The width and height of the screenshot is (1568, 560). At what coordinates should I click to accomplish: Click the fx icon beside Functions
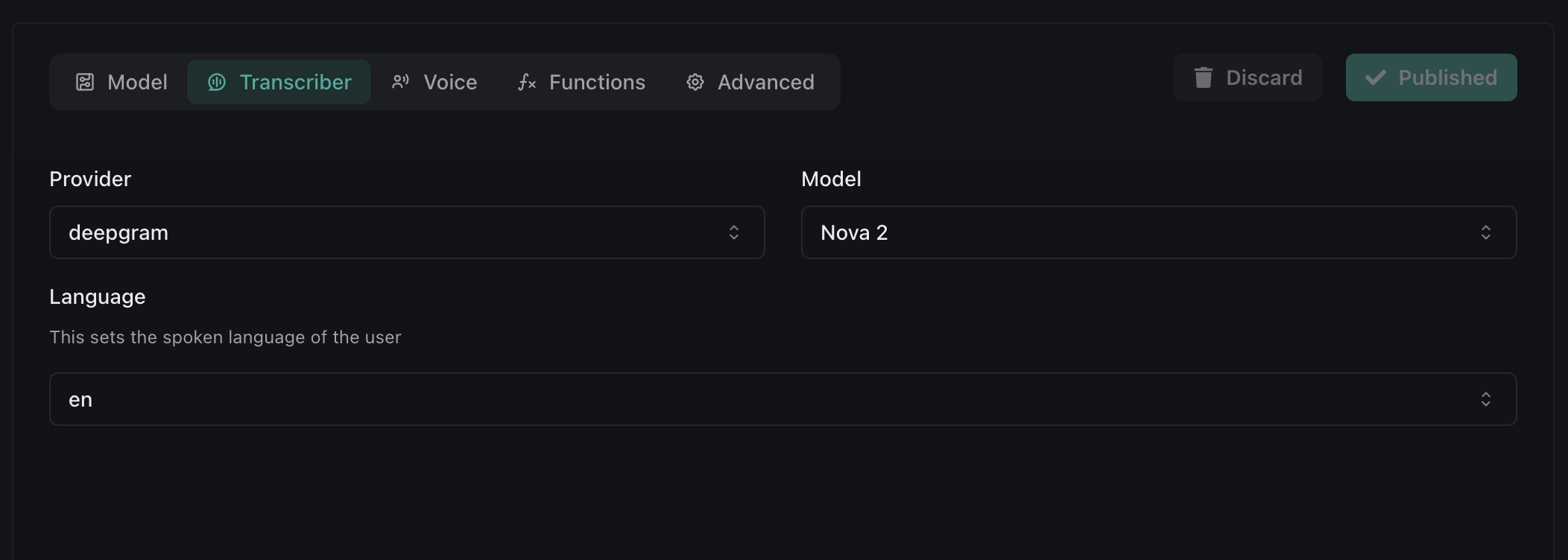[527, 82]
